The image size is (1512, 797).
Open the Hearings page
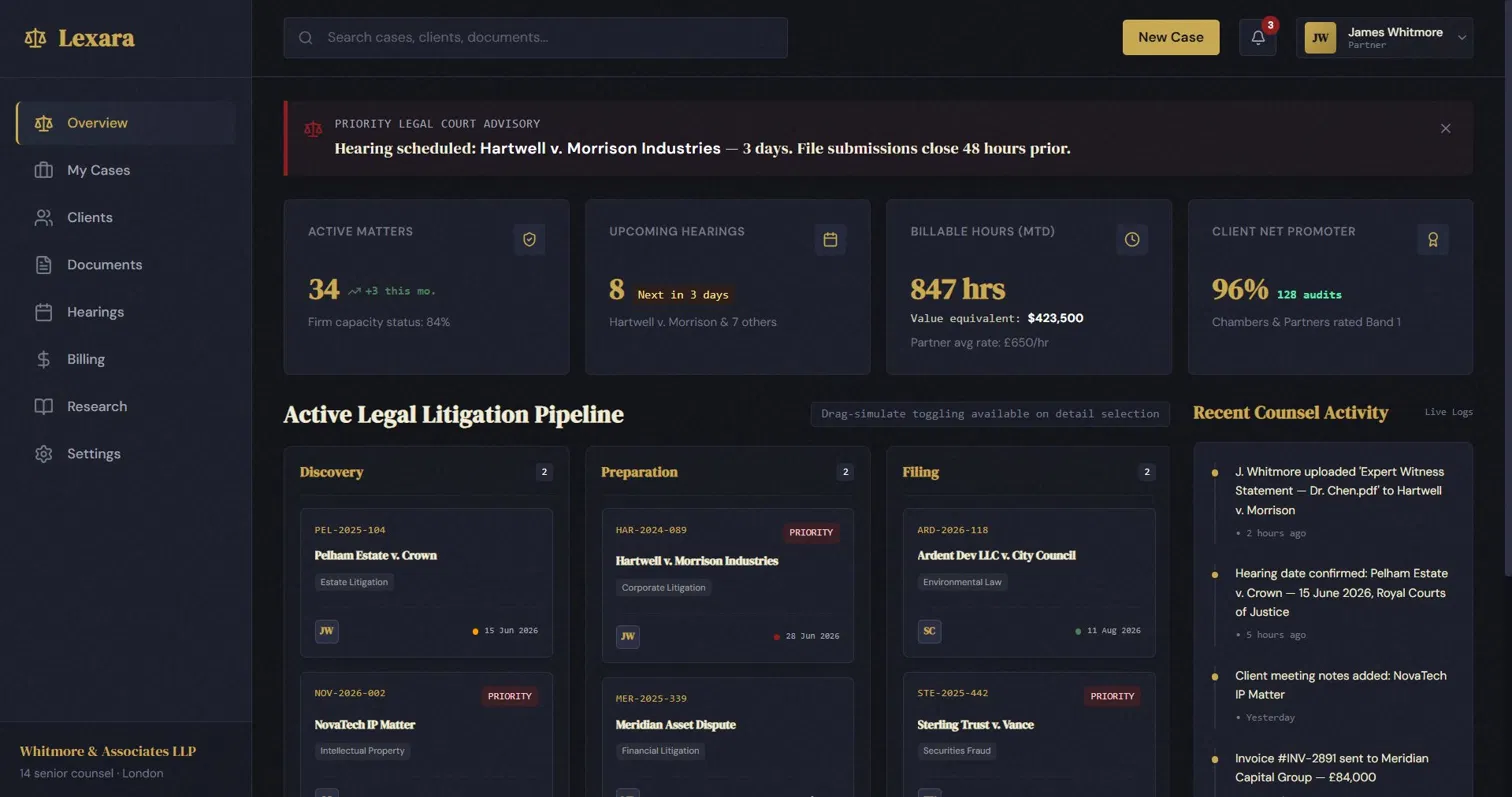tap(126, 312)
